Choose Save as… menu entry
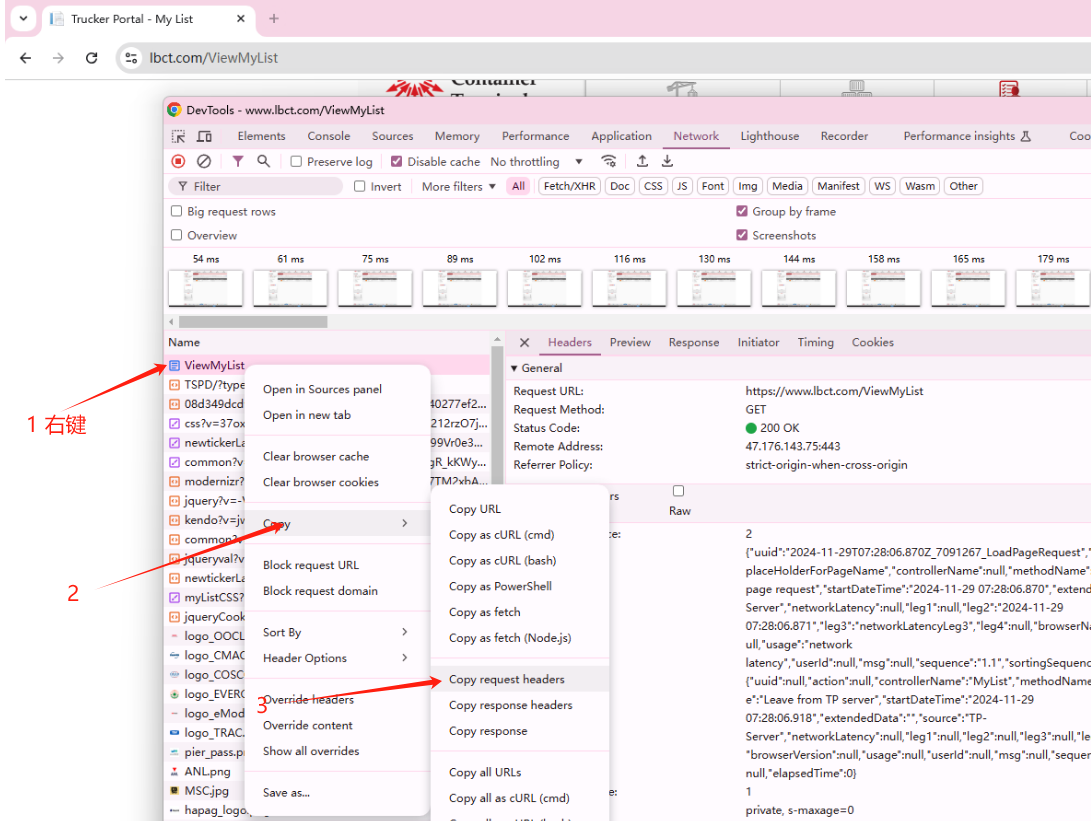 tap(337, 792)
